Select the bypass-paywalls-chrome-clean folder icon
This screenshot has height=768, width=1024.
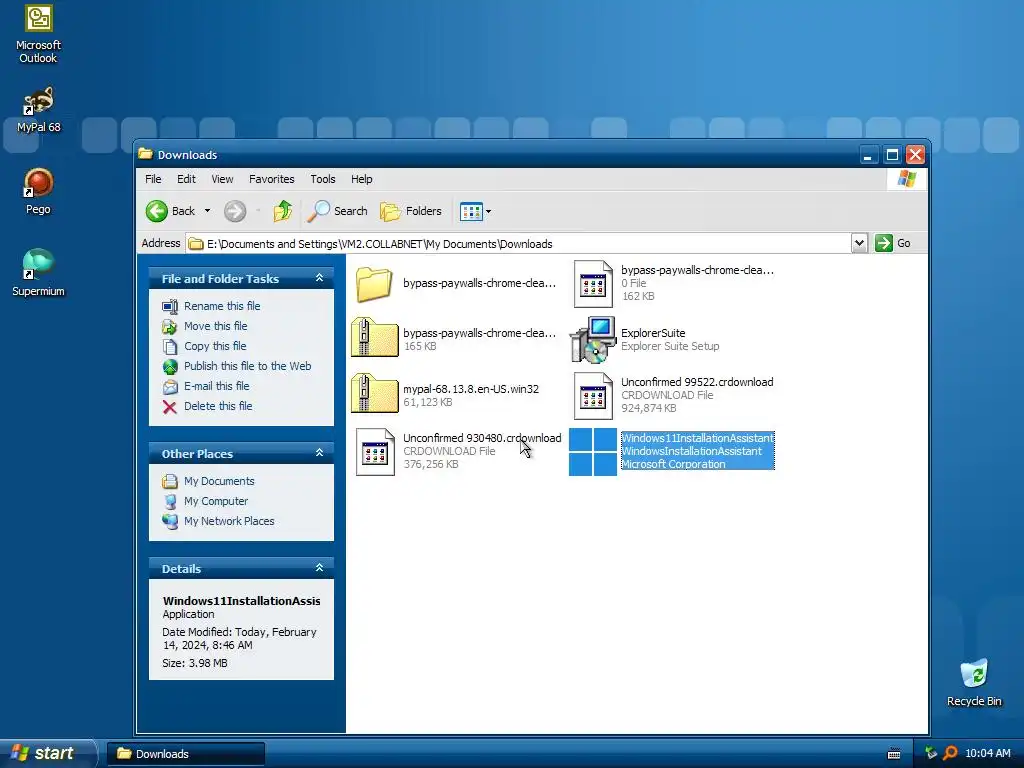[x=374, y=283]
